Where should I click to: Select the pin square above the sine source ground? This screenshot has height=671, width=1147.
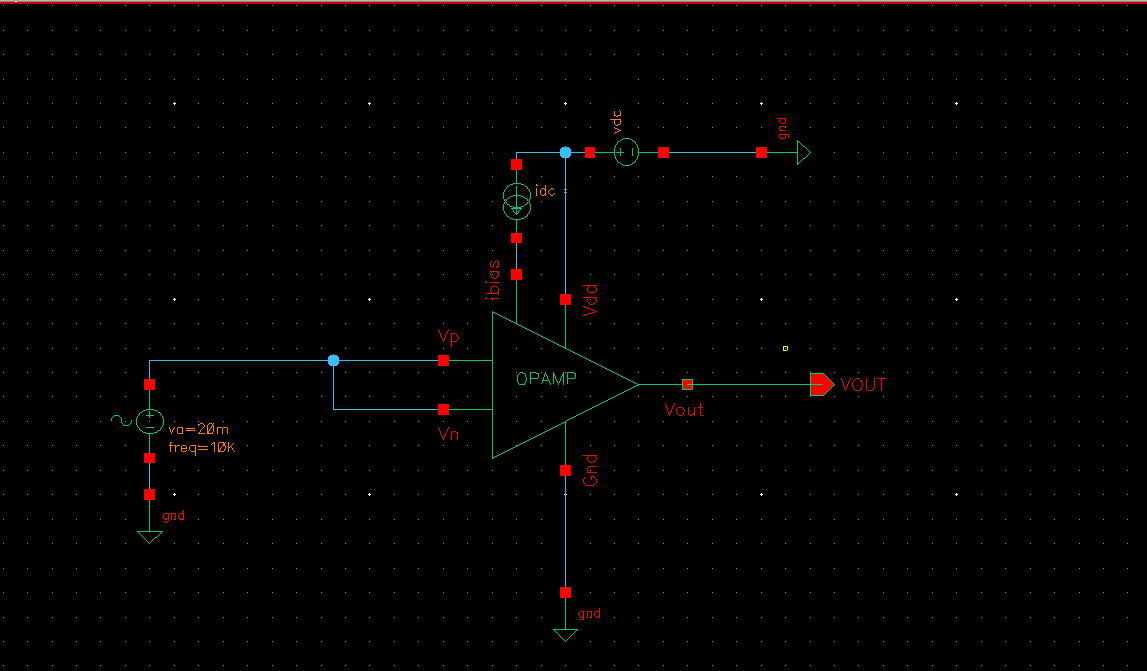149,495
